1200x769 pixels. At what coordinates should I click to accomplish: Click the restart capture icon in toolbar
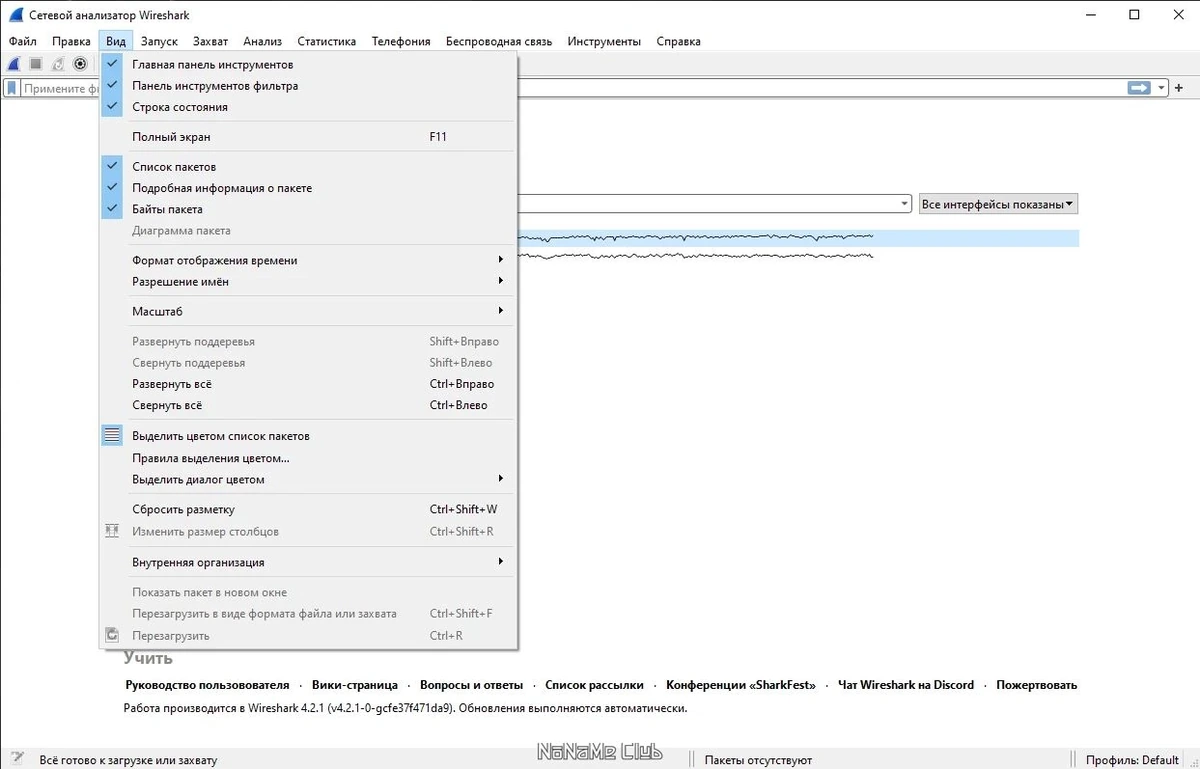(x=58, y=64)
